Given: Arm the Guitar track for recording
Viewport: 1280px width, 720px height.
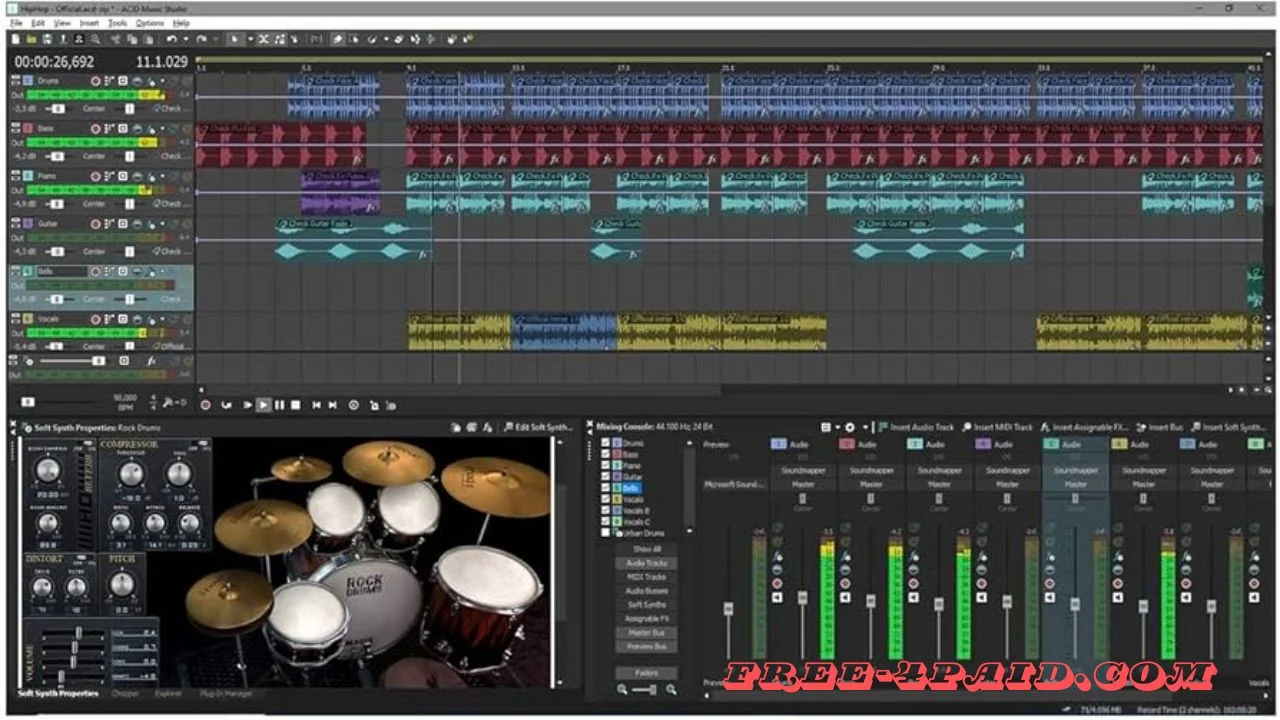Looking at the screenshot, I should coord(95,224).
